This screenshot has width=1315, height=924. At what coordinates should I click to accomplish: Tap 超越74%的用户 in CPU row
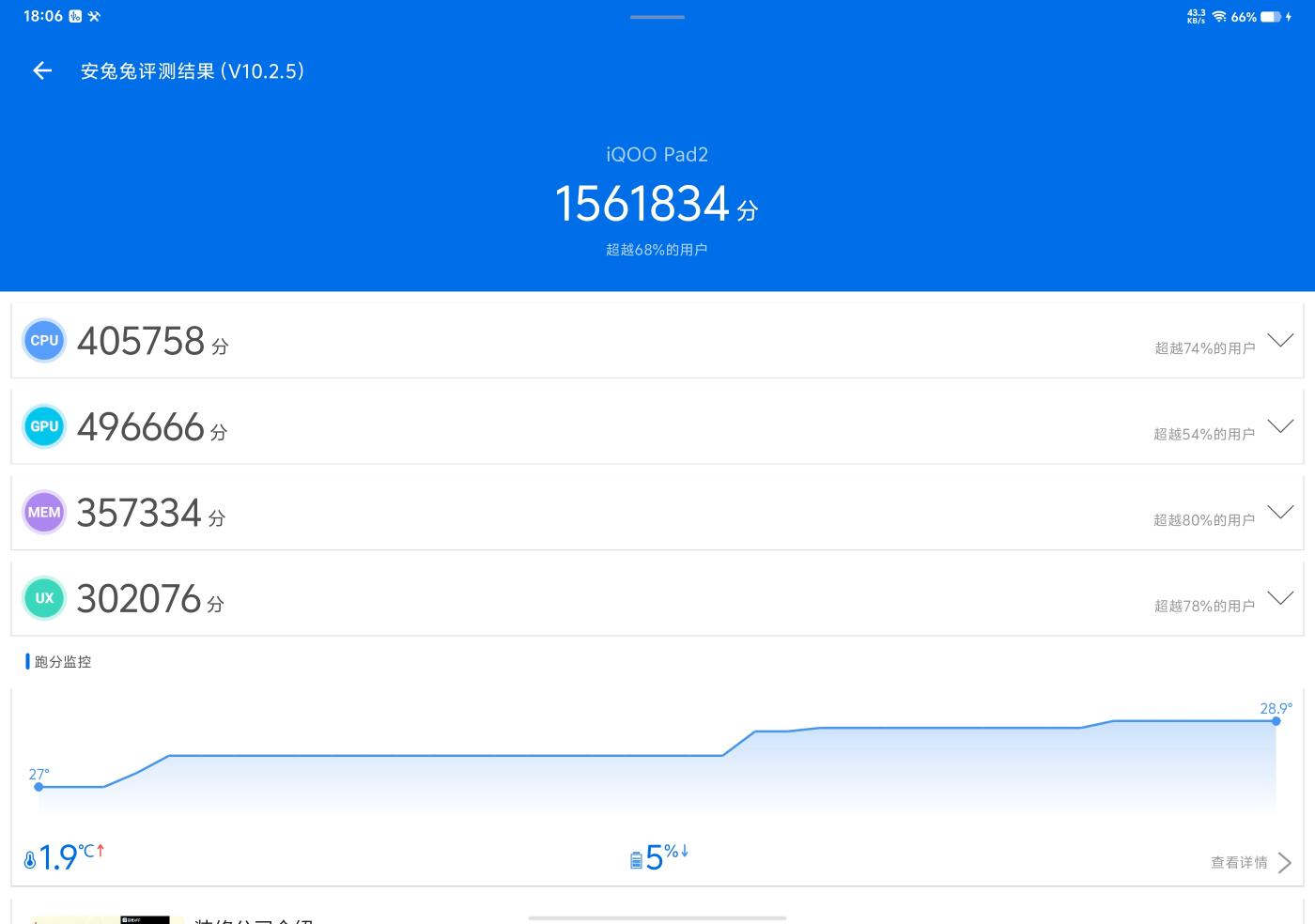pyautogui.click(x=1205, y=348)
